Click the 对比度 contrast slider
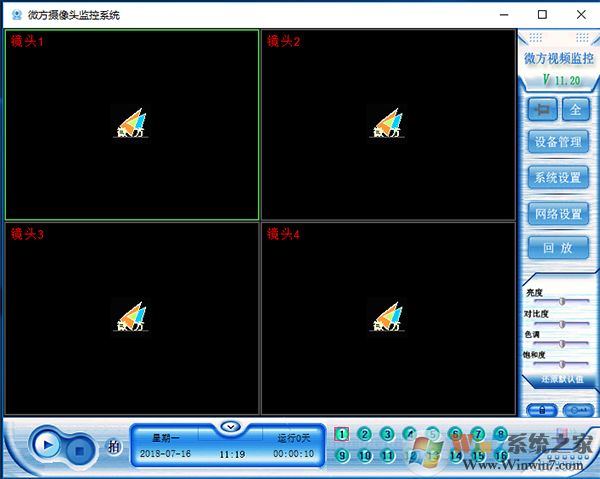Viewport: 600px width, 479px height. (562, 324)
